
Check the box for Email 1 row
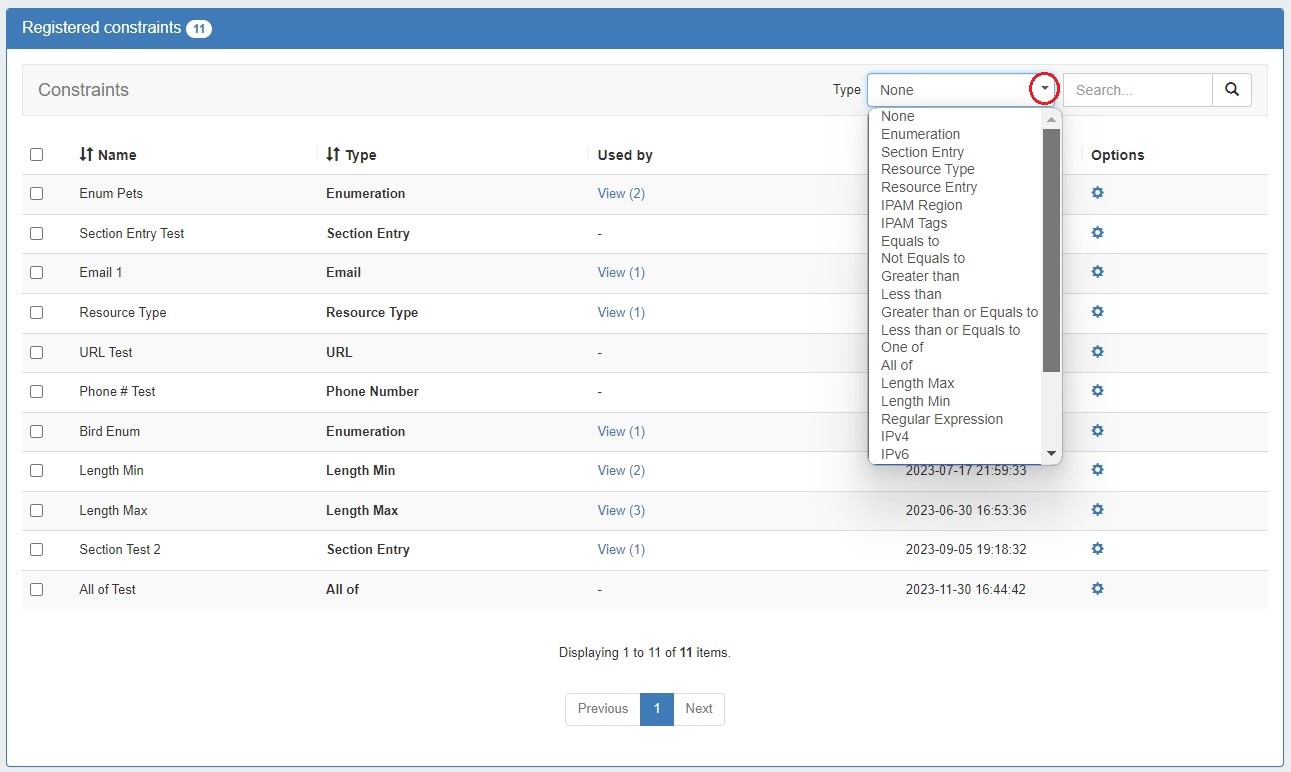37,273
